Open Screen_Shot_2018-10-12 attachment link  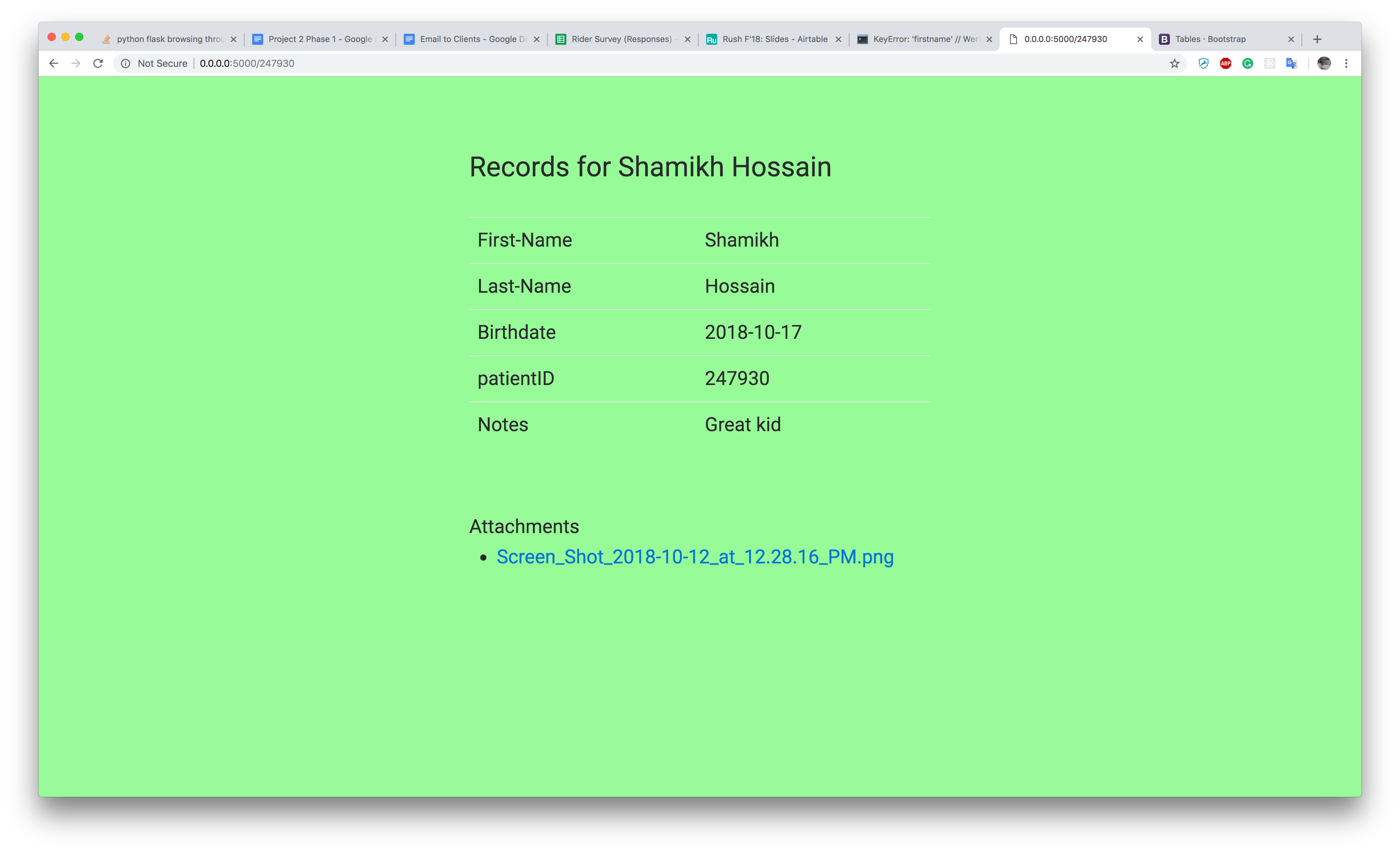pyautogui.click(x=694, y=557)
